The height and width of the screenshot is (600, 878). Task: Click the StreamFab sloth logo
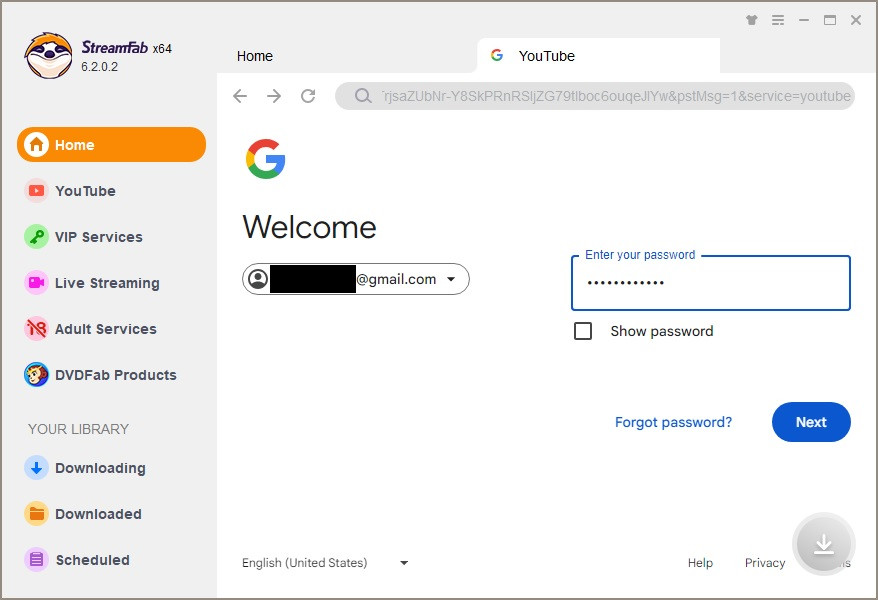(49, 55)
